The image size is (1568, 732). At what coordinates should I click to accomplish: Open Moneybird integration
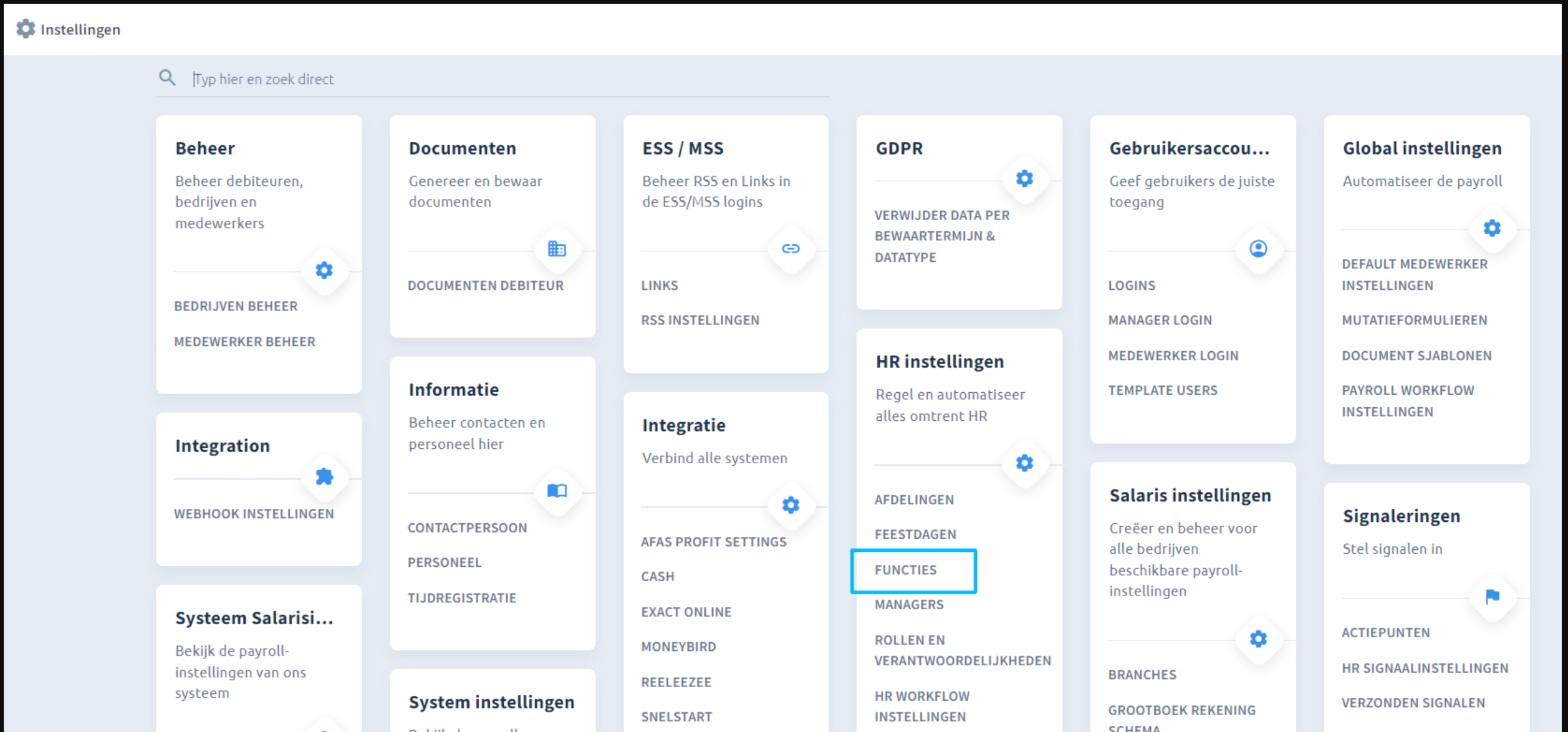coord(678,647)
